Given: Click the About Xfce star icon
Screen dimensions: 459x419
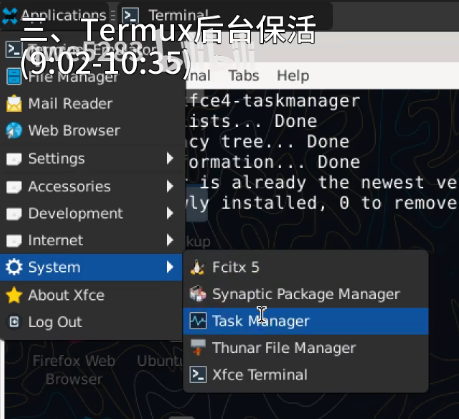Looking at the screenshot, I should click(14, 295).
